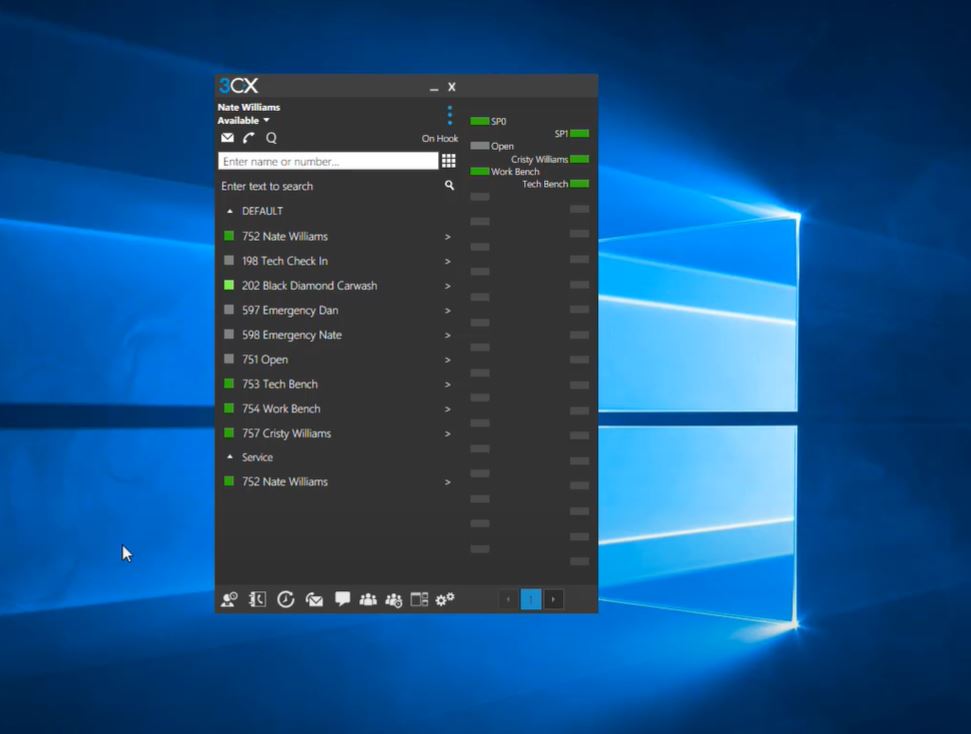Click the phone handset call icon
971x734 pixels.
point(249,138)
